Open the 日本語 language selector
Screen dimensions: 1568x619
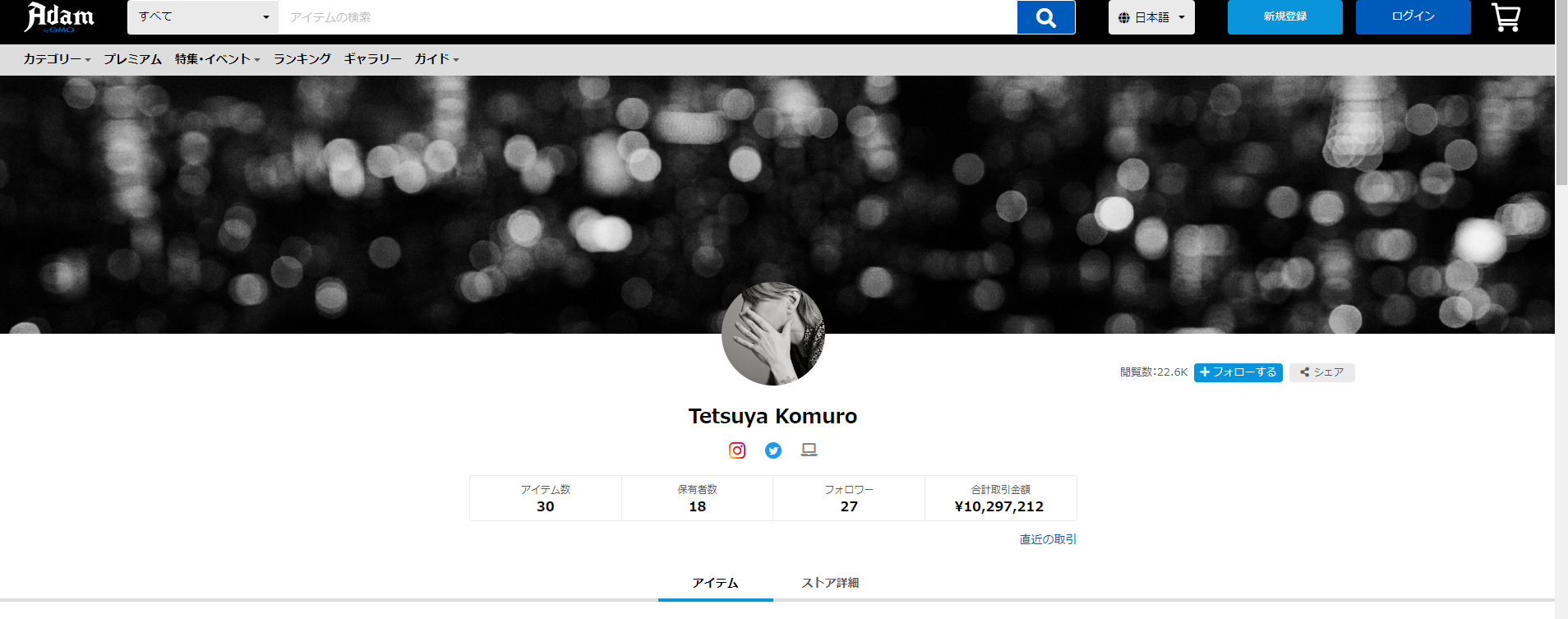[1151, 17]
